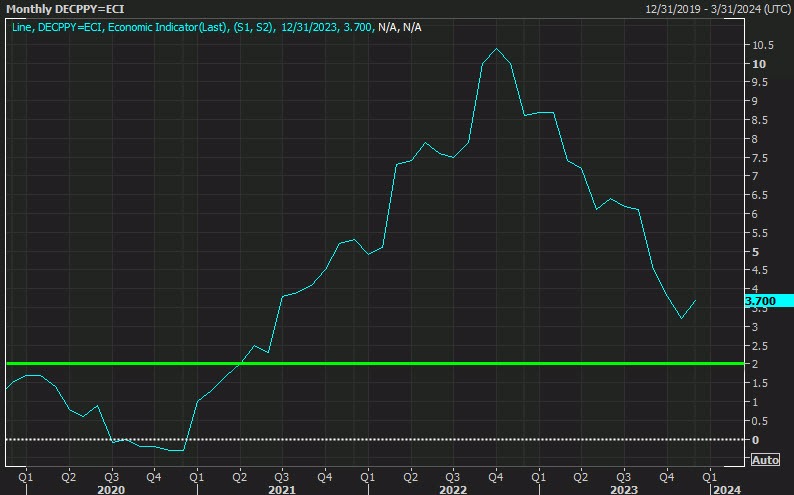Screen dimensions: 794x495
Task: Click the final Q1 label before 2024
Action: pyautogui.click(x=710, y=476)
